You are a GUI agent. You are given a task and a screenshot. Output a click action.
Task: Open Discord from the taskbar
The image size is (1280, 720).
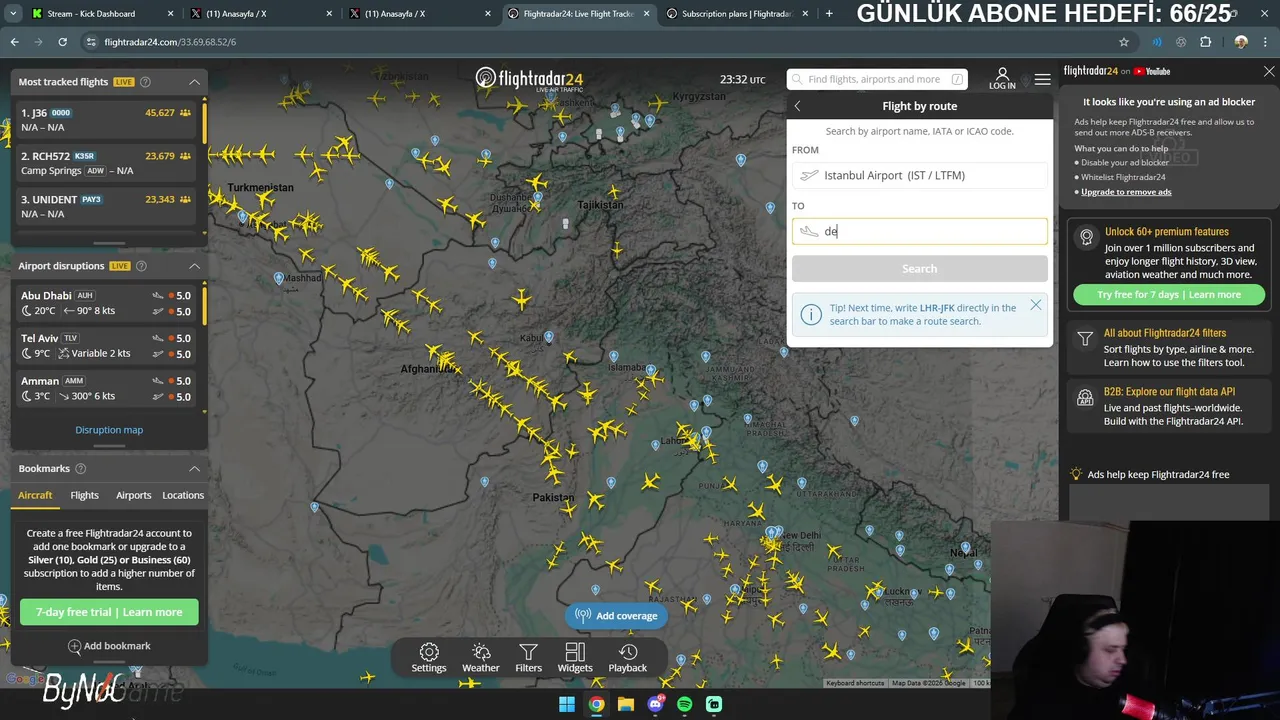pos(656,704)
